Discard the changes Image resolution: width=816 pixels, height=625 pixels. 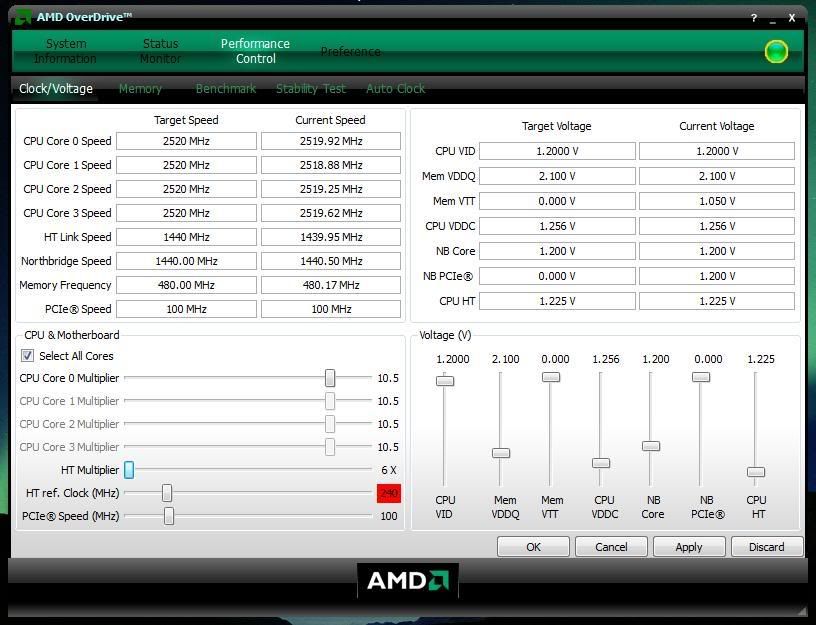tap(767, 547)
